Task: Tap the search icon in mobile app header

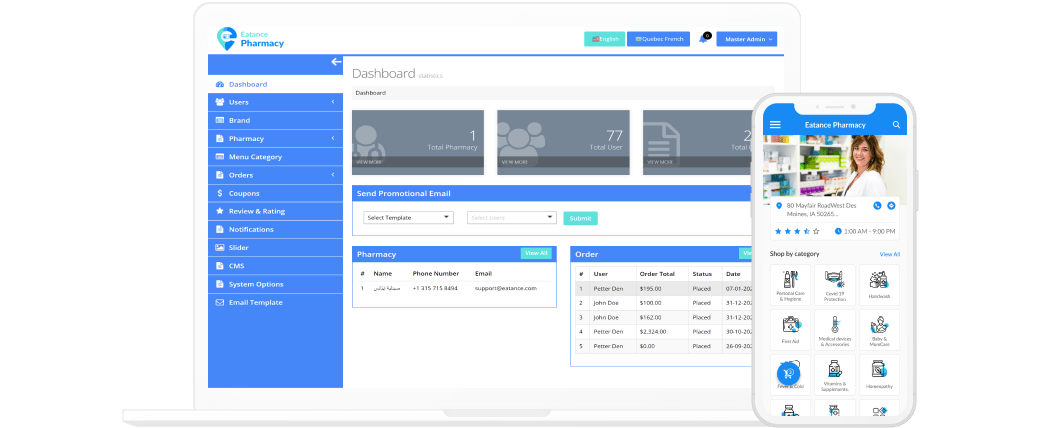Action: coord(896,125)
